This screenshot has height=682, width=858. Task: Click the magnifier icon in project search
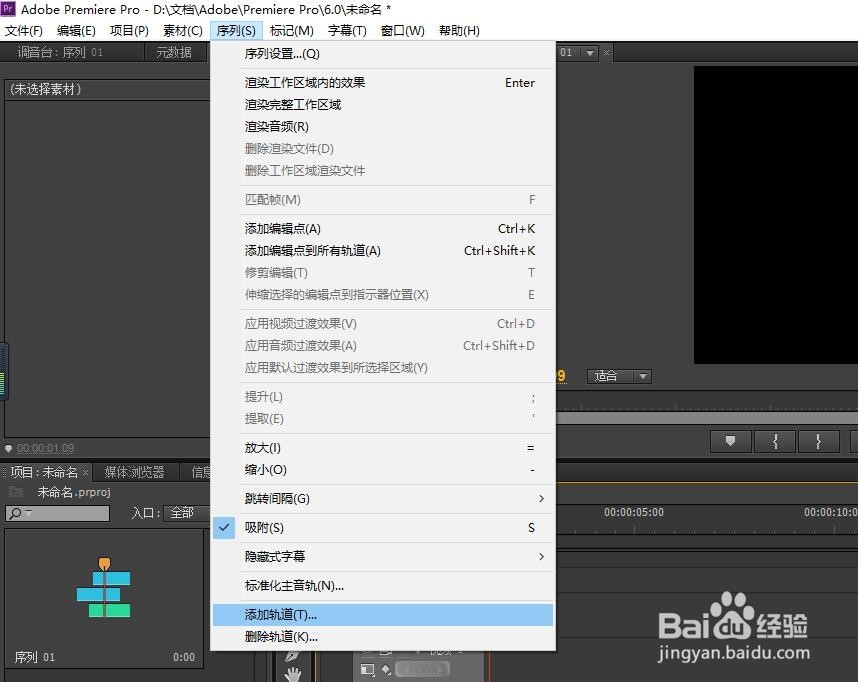pyautogui.click(x=15, y=513)
